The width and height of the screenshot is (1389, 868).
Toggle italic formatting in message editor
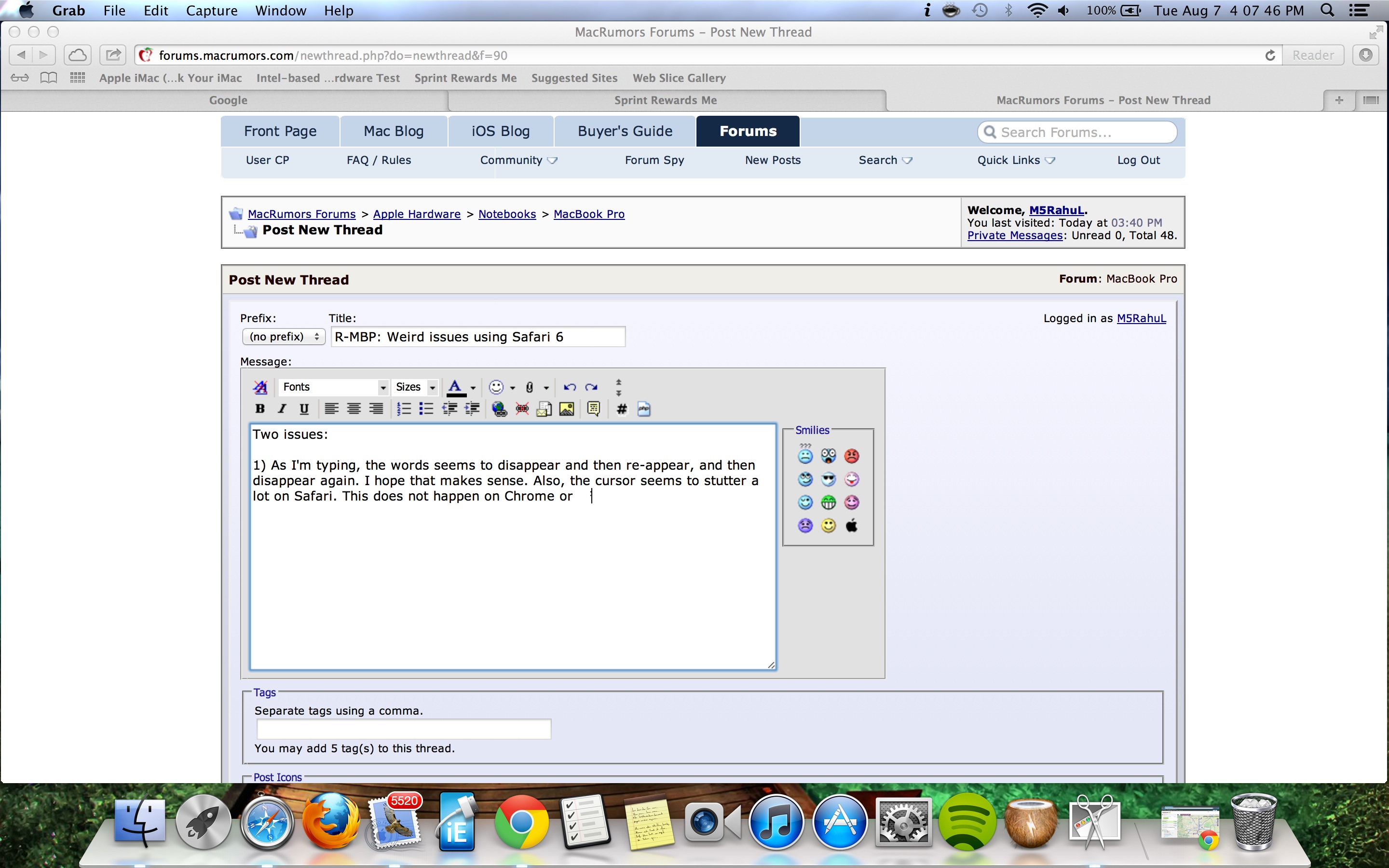coord(282,409)
